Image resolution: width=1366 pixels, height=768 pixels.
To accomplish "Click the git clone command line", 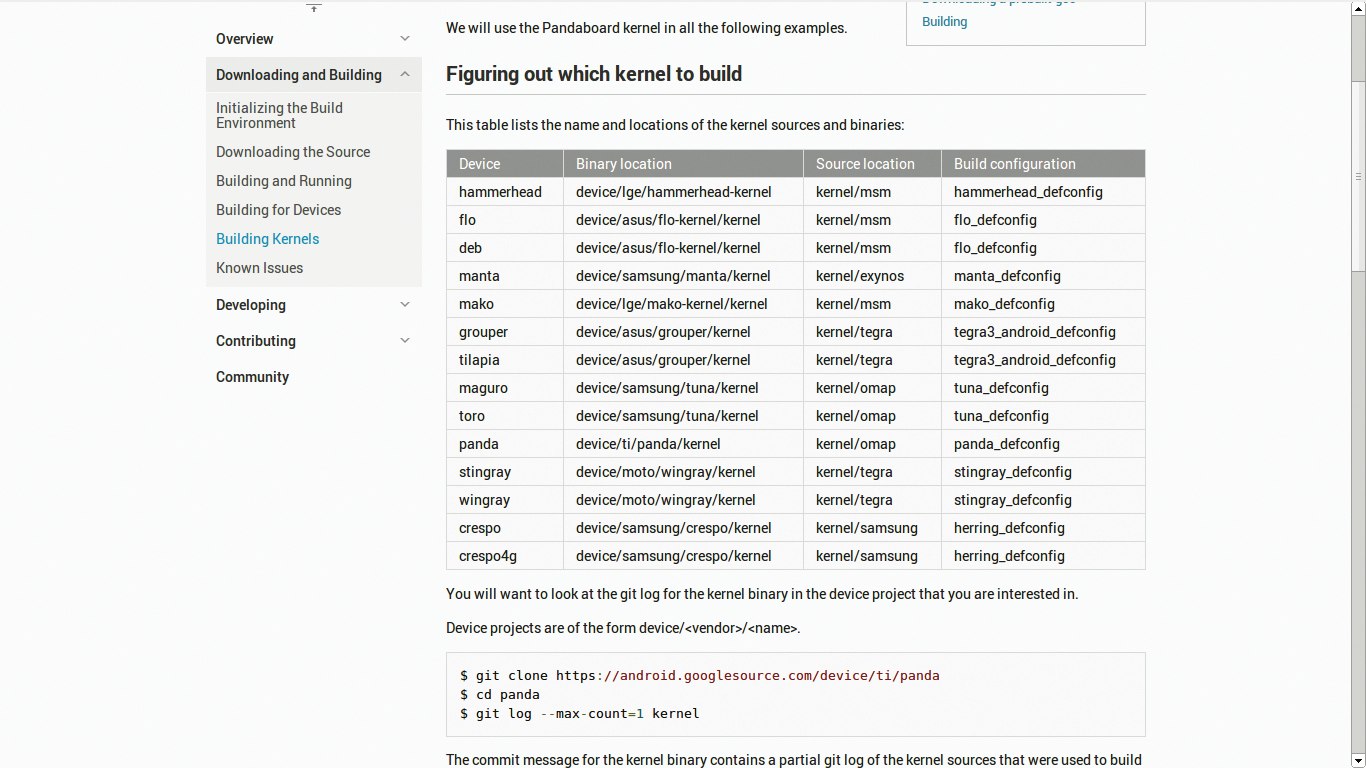I will [x=699, y=675].
